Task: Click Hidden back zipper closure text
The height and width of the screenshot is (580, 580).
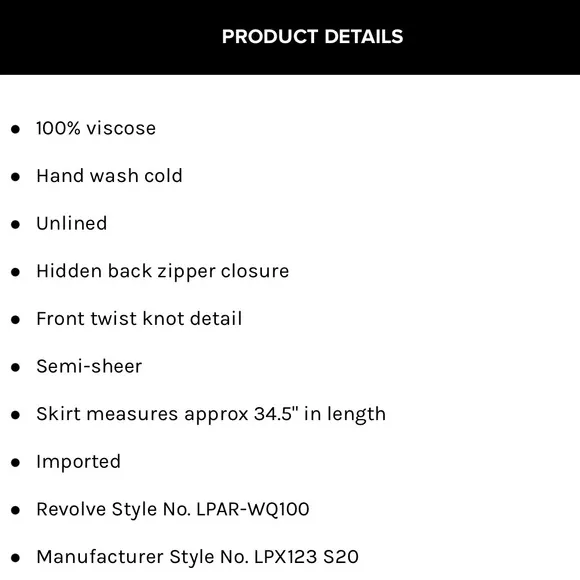Action: pos(163,271)
